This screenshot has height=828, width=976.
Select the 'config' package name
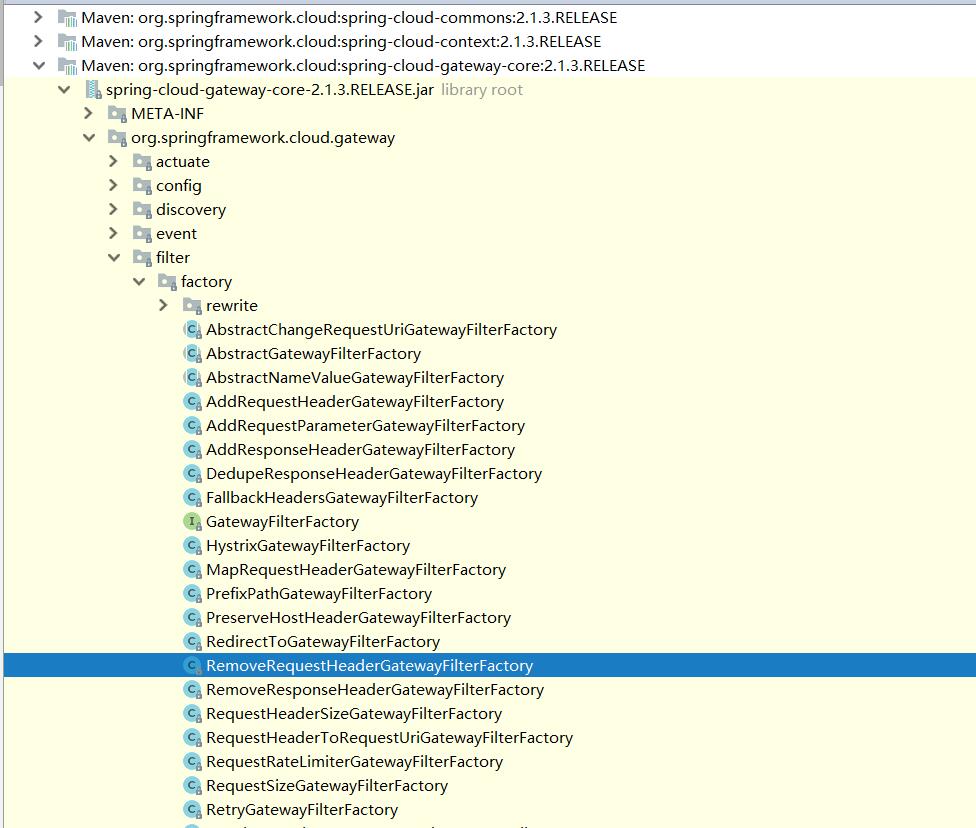(179, 186)
